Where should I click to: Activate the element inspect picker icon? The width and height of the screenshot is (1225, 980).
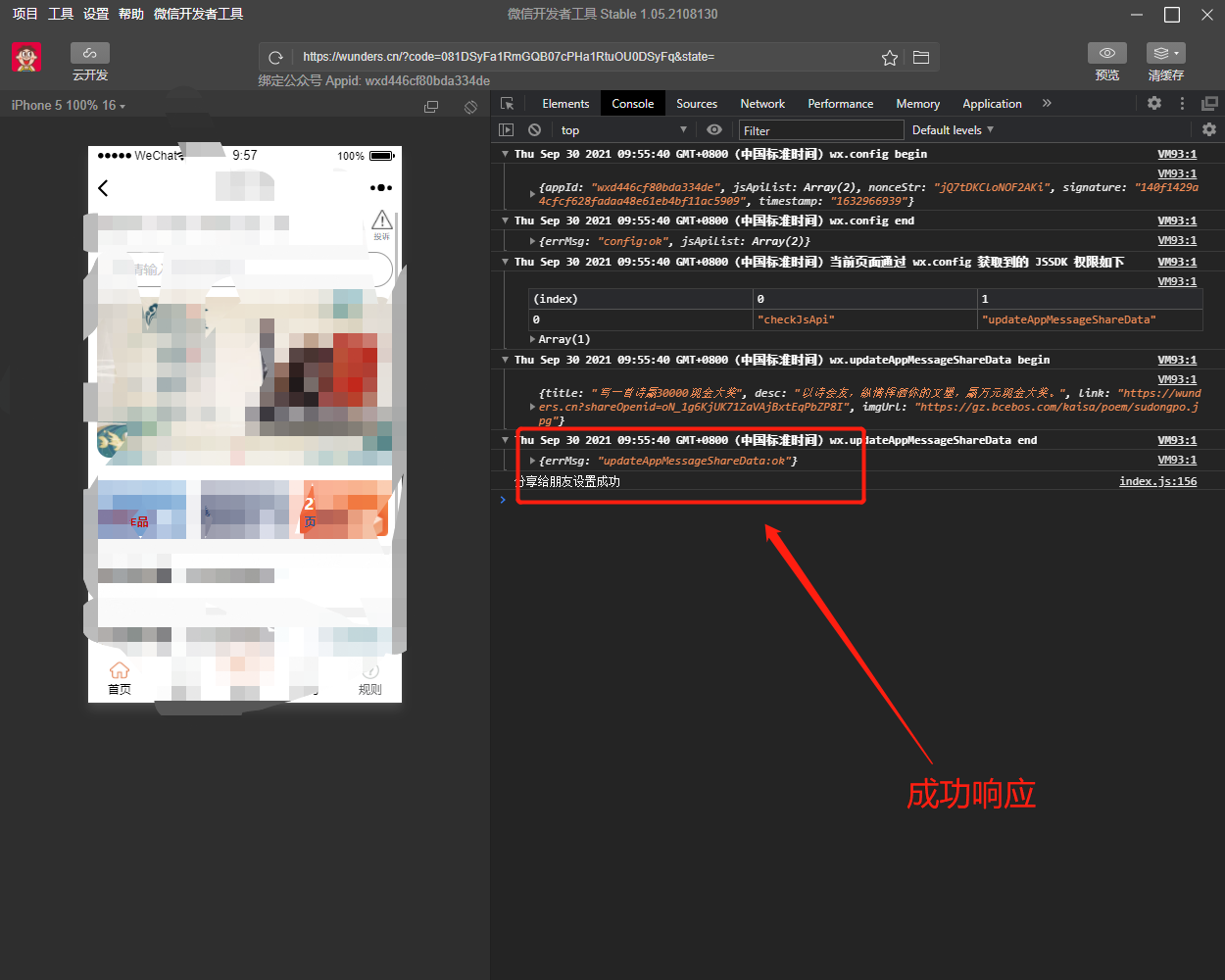pyautogui.click(x=507, y=103)
